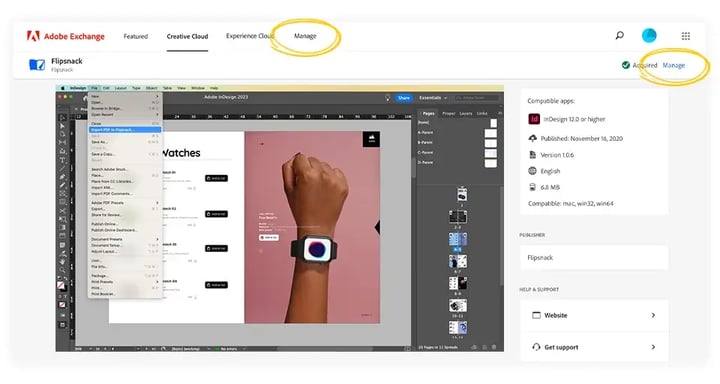Select the Gap tool

[62, 143]
